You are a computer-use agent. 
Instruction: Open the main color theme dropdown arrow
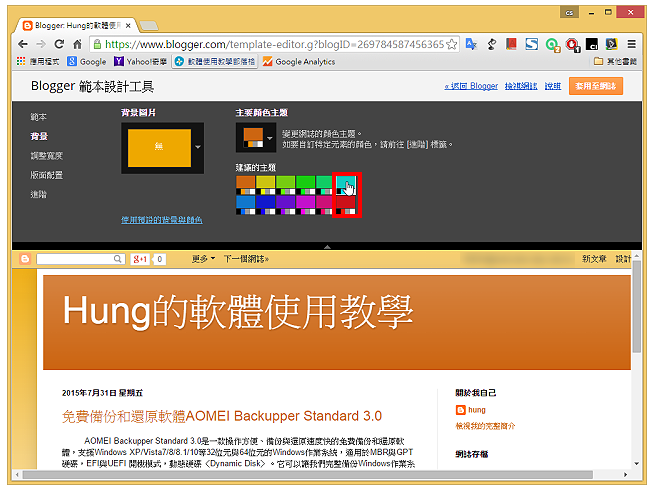[270, 138]
